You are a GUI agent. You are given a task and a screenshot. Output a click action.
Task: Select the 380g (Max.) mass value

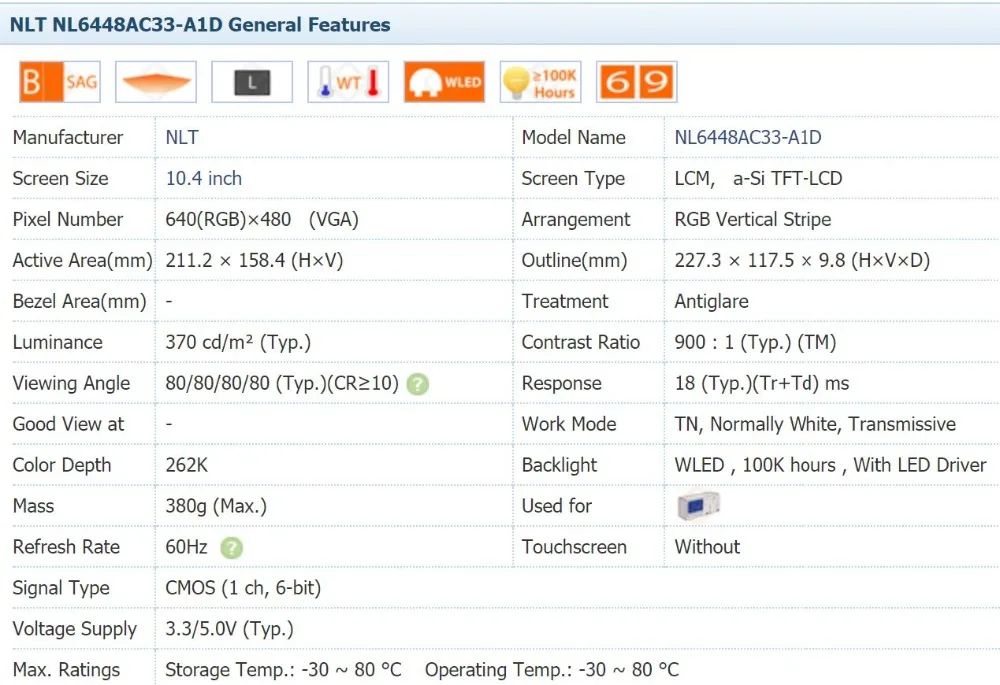[x=216, y=506]
